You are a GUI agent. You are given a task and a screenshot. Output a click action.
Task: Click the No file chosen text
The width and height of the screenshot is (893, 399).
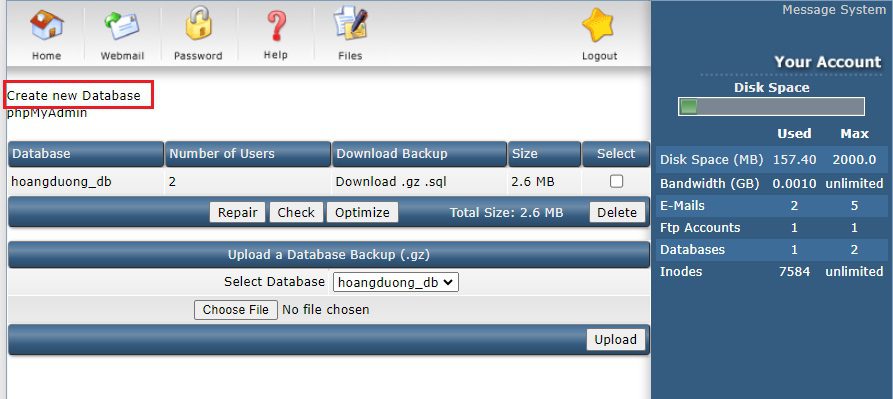[326, 310]
